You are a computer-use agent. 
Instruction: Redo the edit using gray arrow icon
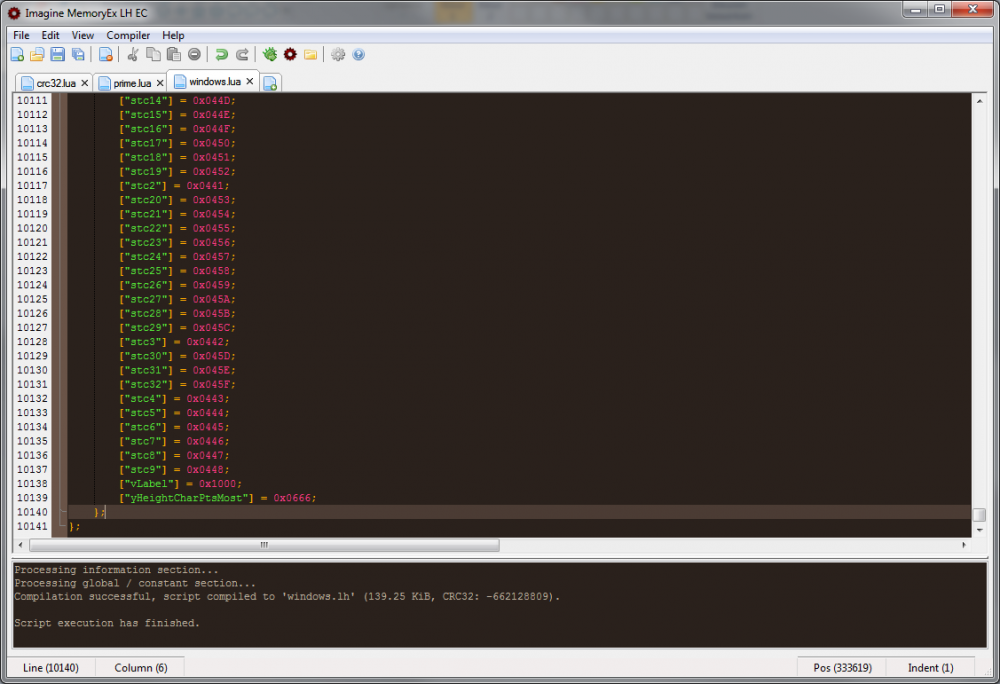[242, 55]
